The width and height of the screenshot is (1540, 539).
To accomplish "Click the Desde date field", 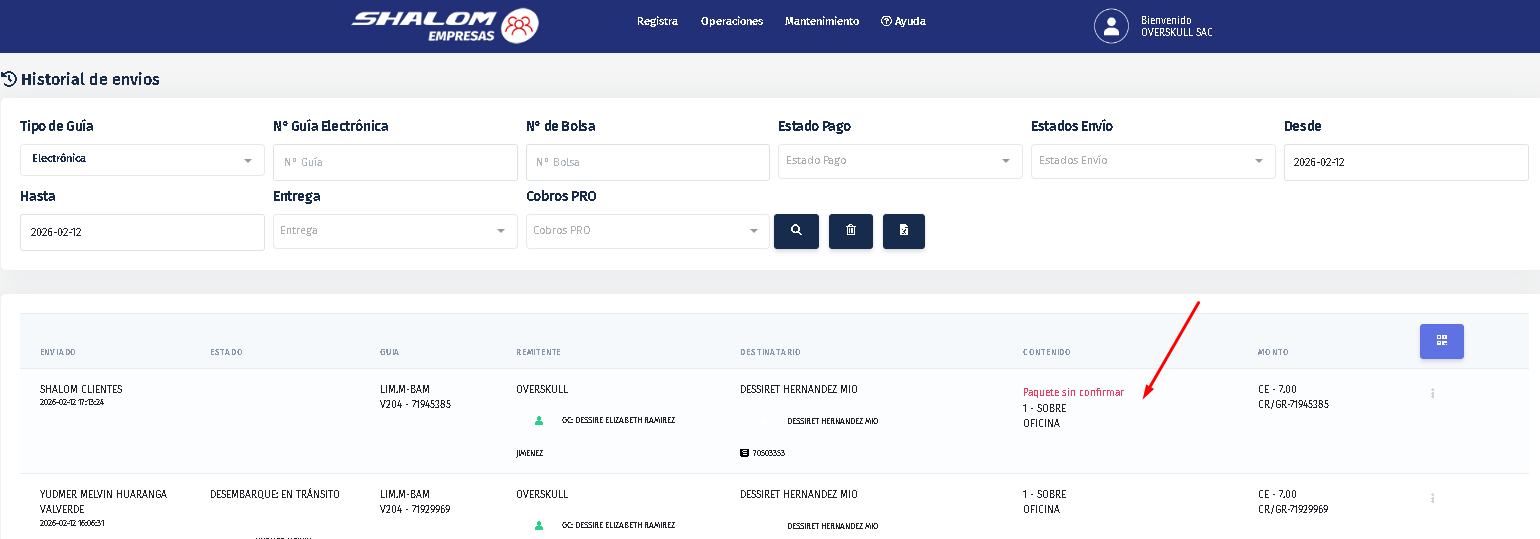I will [1405, 162].
